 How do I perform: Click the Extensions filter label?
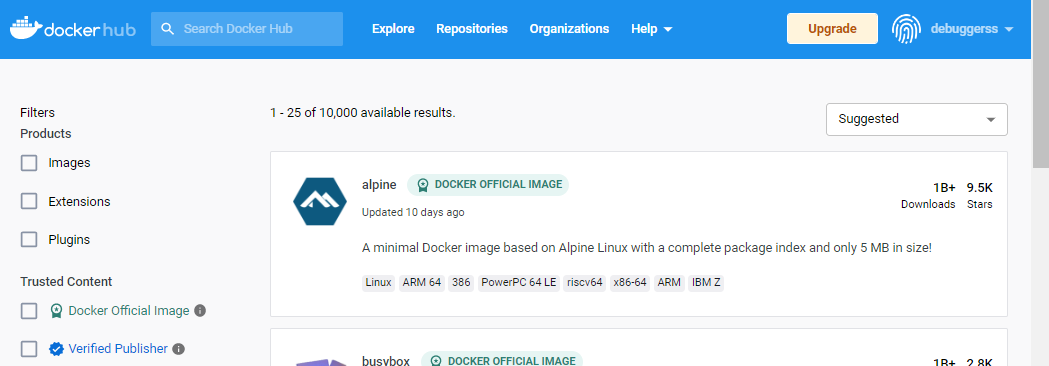[79, 201]
